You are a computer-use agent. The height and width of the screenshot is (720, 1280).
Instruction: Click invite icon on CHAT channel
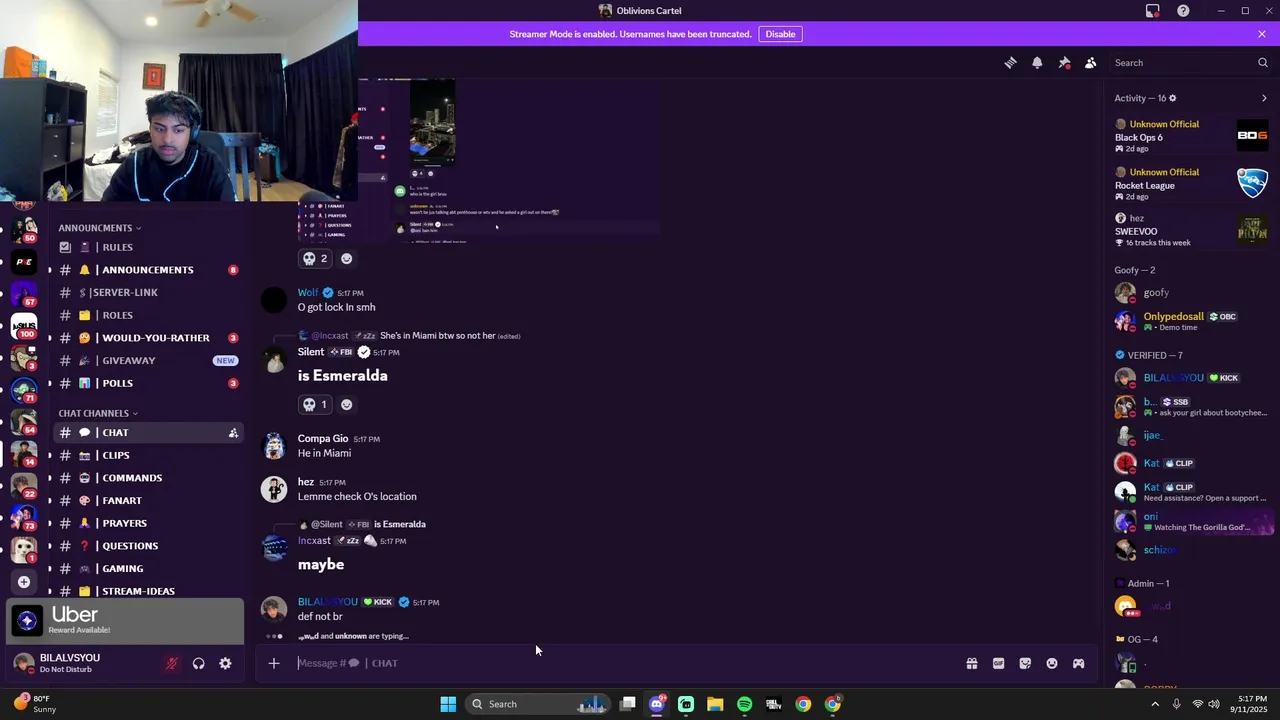tap(233, 433)
